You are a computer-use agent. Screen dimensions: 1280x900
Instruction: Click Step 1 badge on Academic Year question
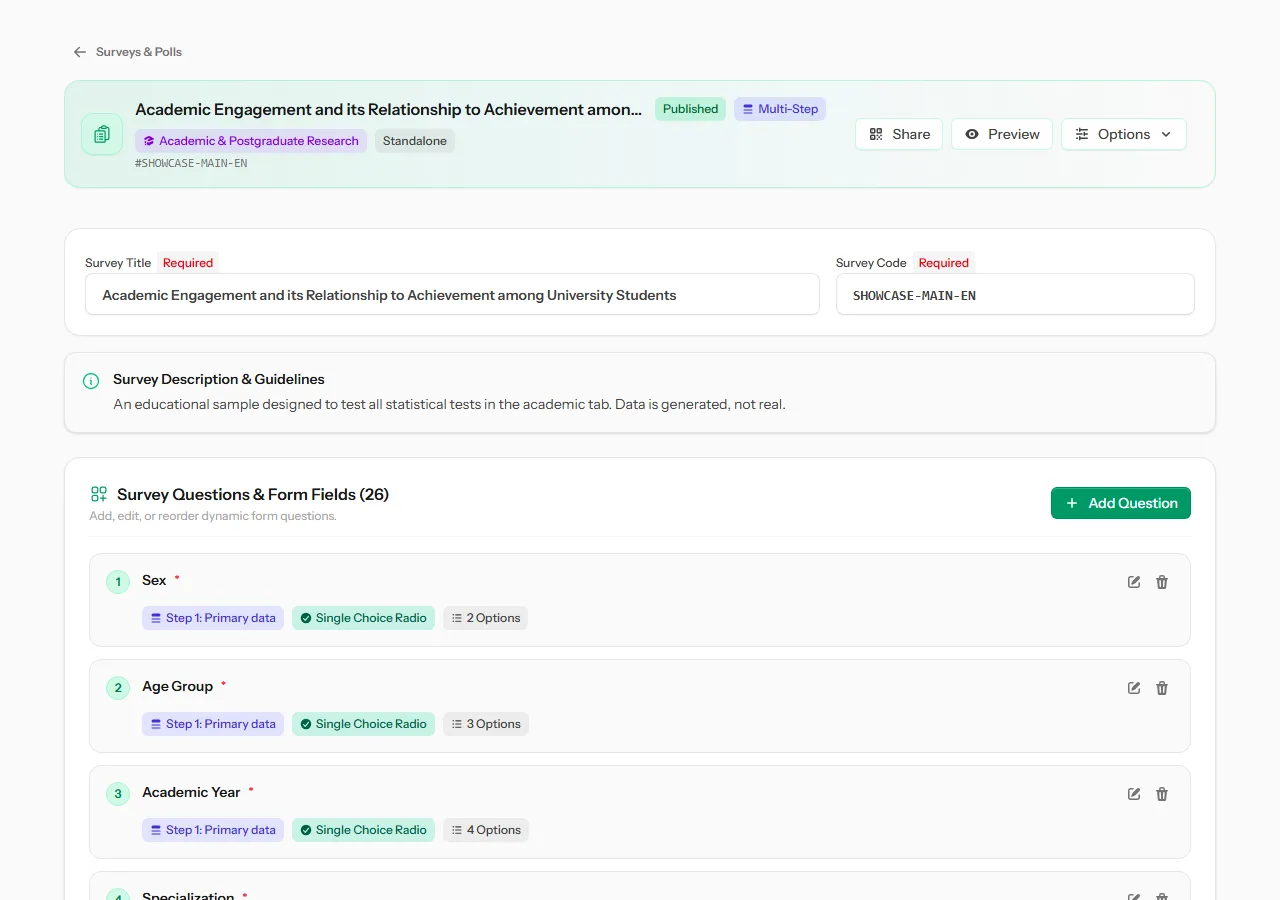pyautogui.click(x=213, y=830)
